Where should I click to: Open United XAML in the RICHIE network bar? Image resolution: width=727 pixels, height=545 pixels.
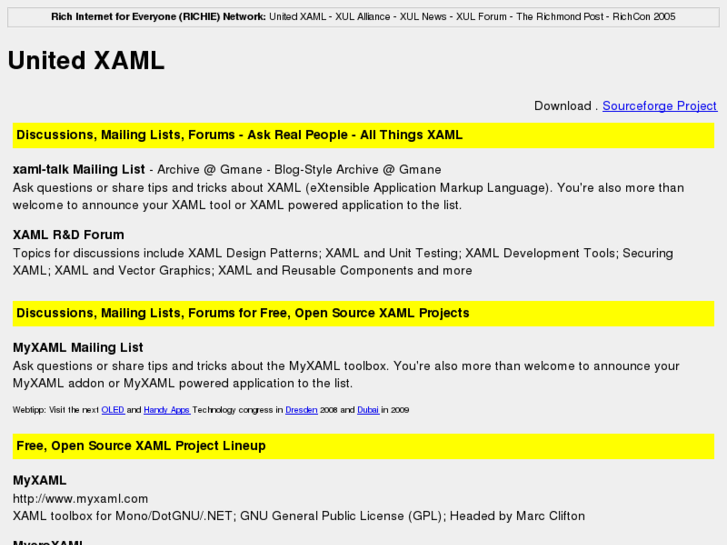(x=297, y=17)
